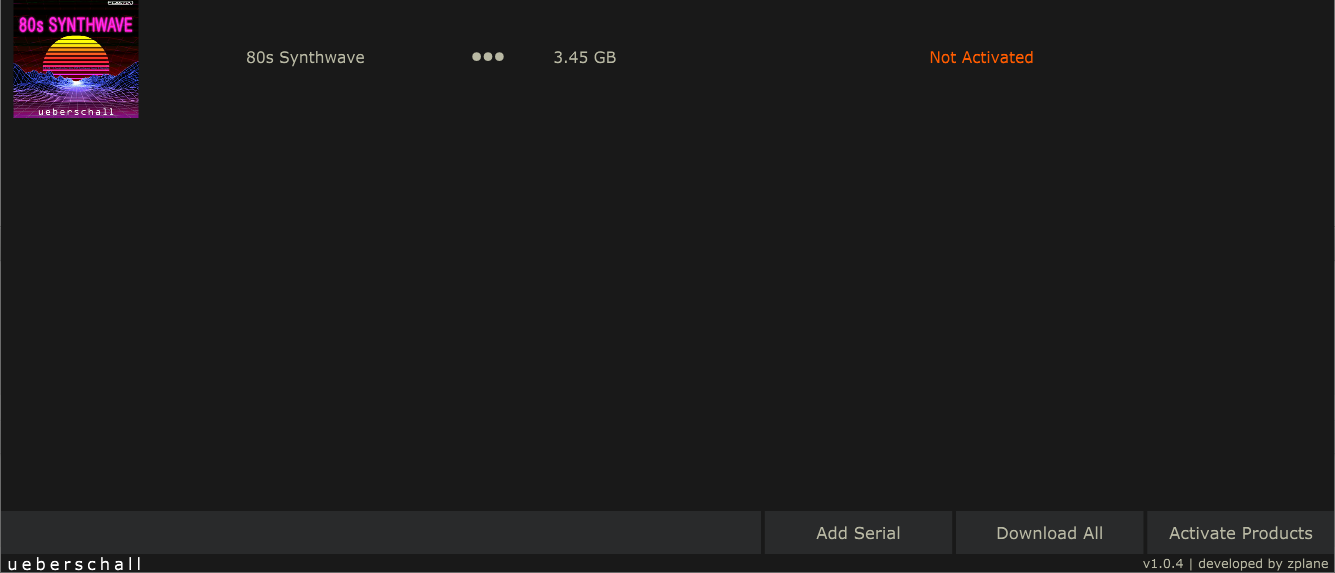
Task: Open the three-dot options for 80s Synthwave
Action: (x=488, y=57)
